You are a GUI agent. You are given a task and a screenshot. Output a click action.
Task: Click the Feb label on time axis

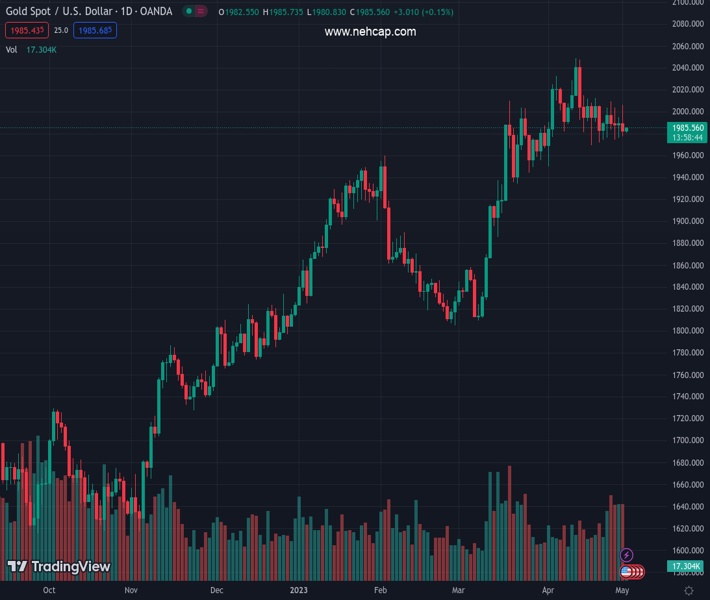click(380, 591)
